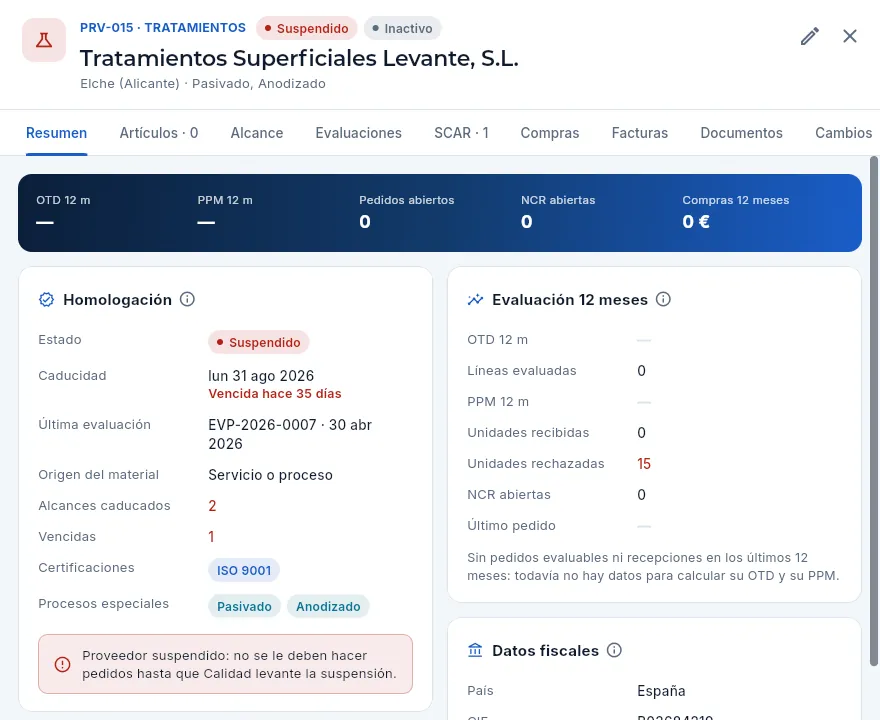
Task: Click the PRV-015 · TRATAMIENTOS code
Action: pyautogui.click(x=163, y=27)
